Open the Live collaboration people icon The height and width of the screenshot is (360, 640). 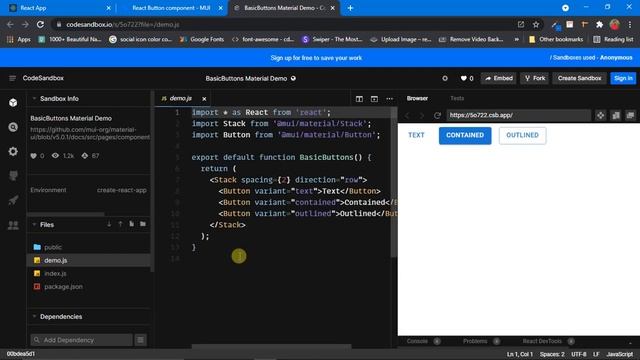(x=13, y=225)
